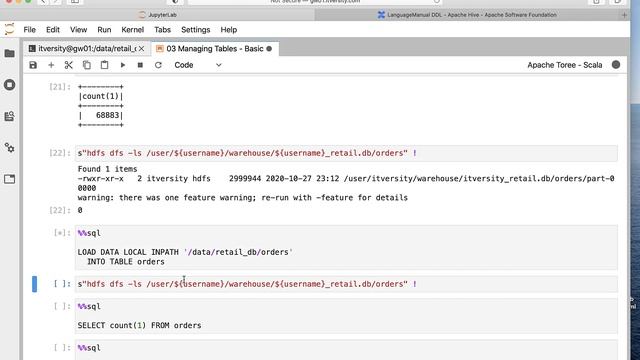This screenshot has width=640, height=360.
Task: Click the last partially visible %%sql cell
Action: [346, 350]
